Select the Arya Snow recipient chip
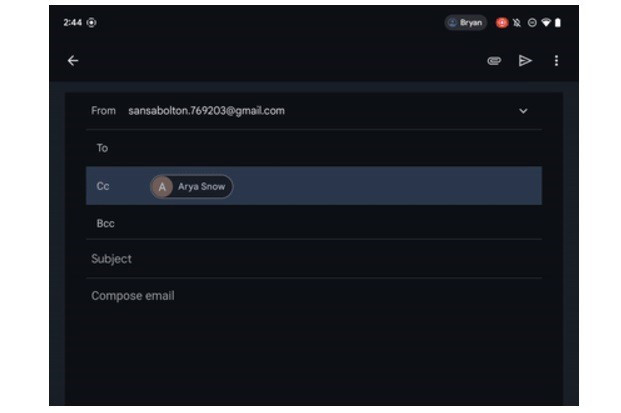 (192, 187)
